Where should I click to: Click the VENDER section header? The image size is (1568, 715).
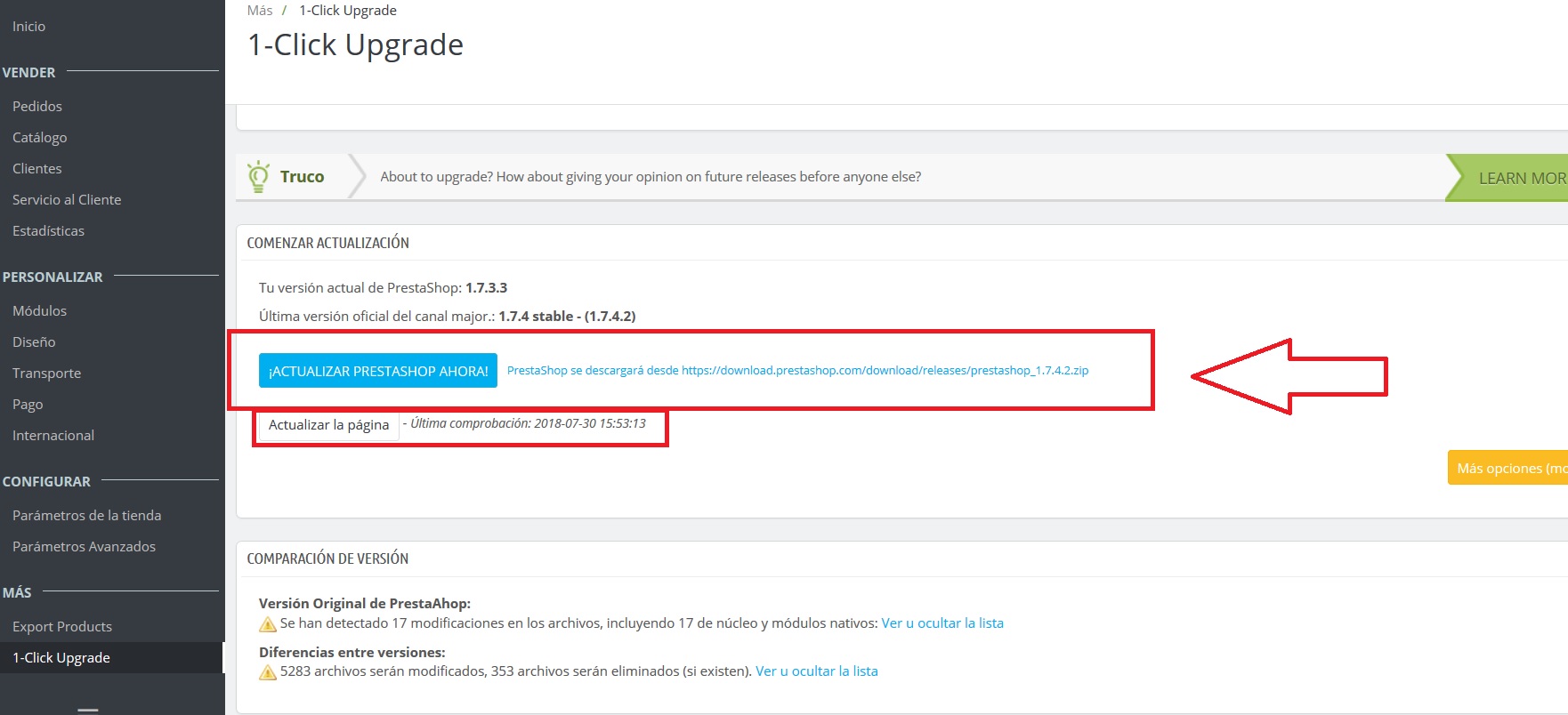[x=28, y=72]
